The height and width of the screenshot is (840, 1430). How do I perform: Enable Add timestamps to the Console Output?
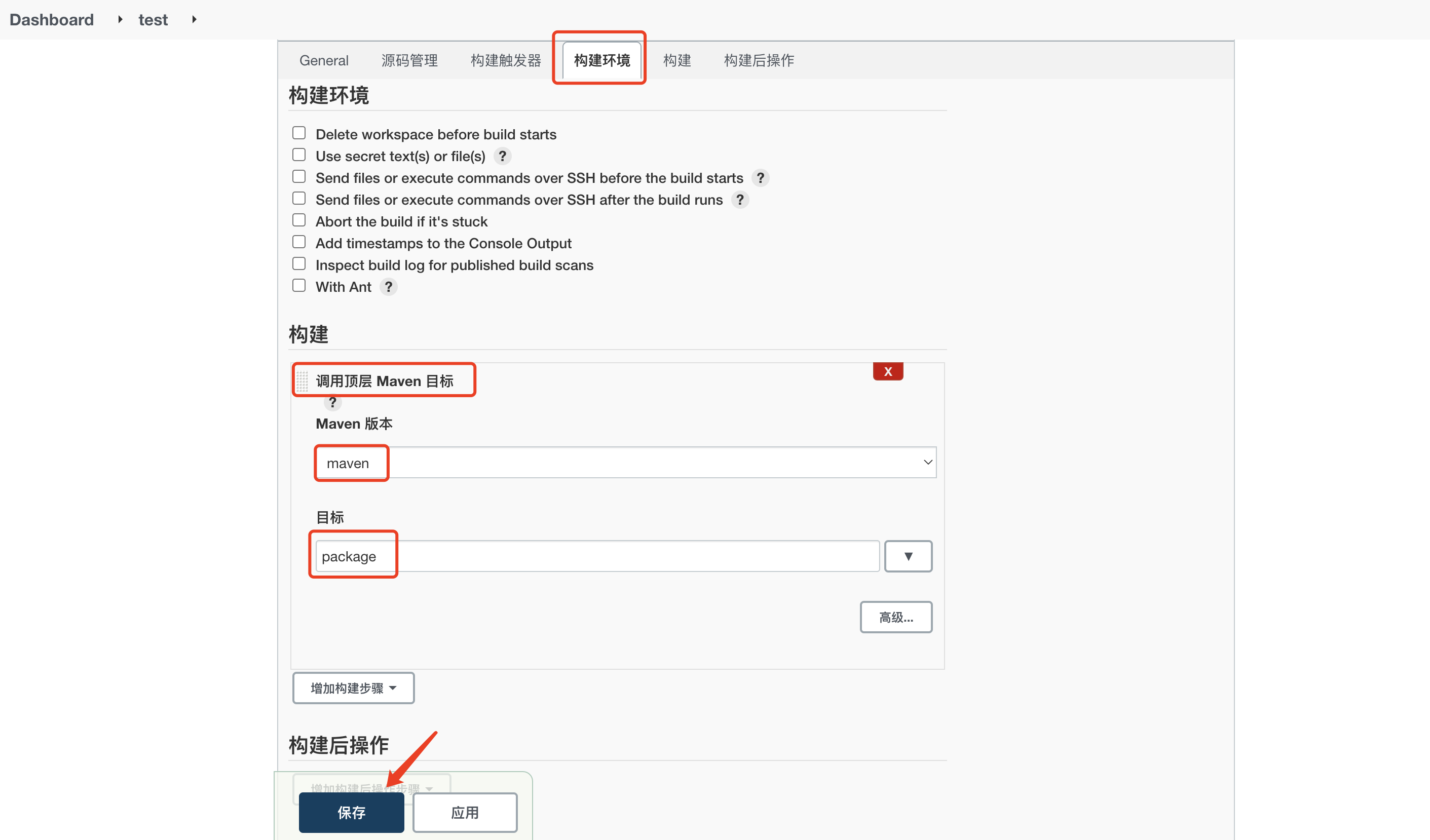point(299,242)
